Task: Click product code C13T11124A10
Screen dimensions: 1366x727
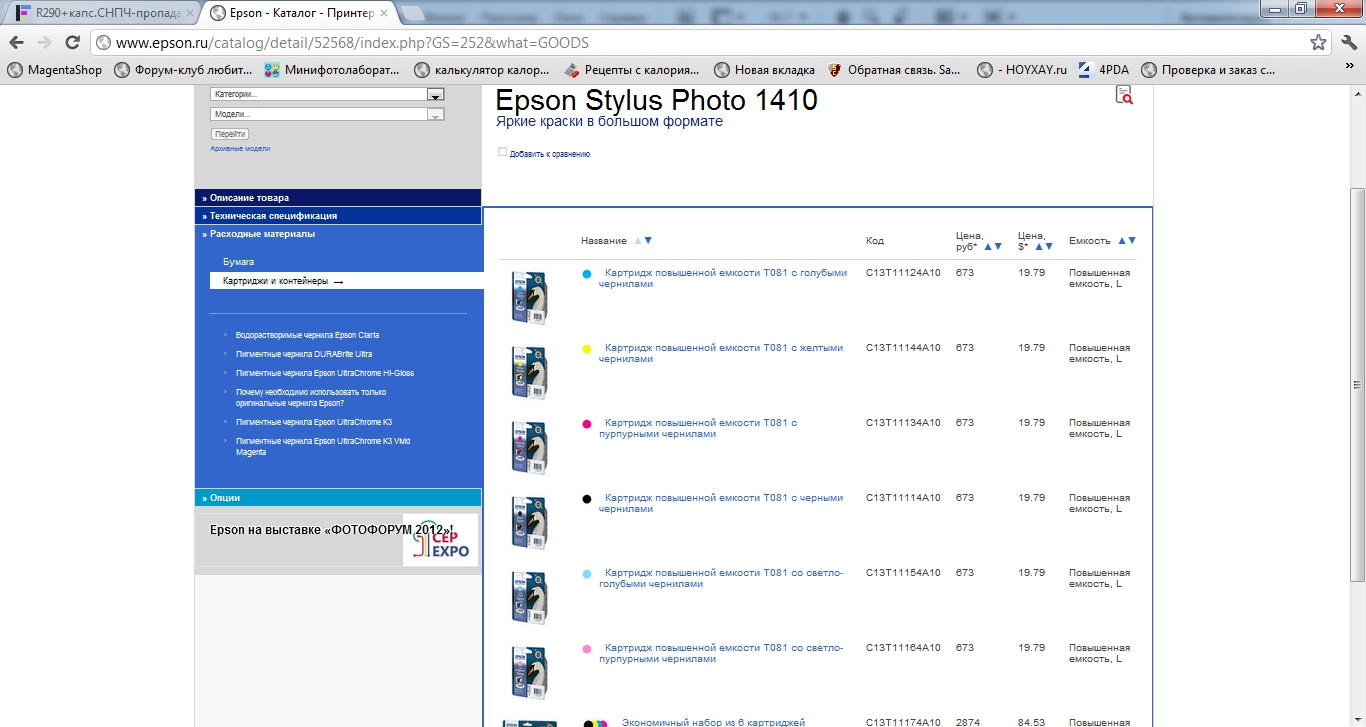Action: (903, 273)
